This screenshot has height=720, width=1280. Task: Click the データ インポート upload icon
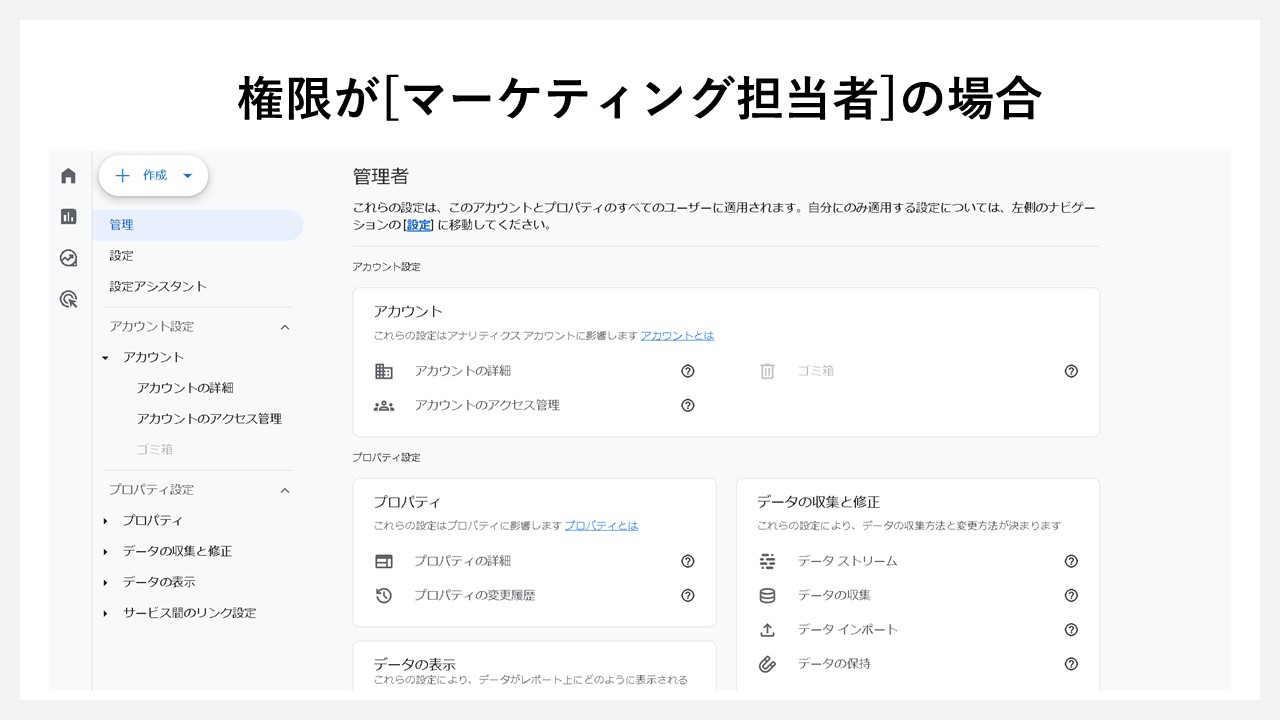[x=767, y=629]
